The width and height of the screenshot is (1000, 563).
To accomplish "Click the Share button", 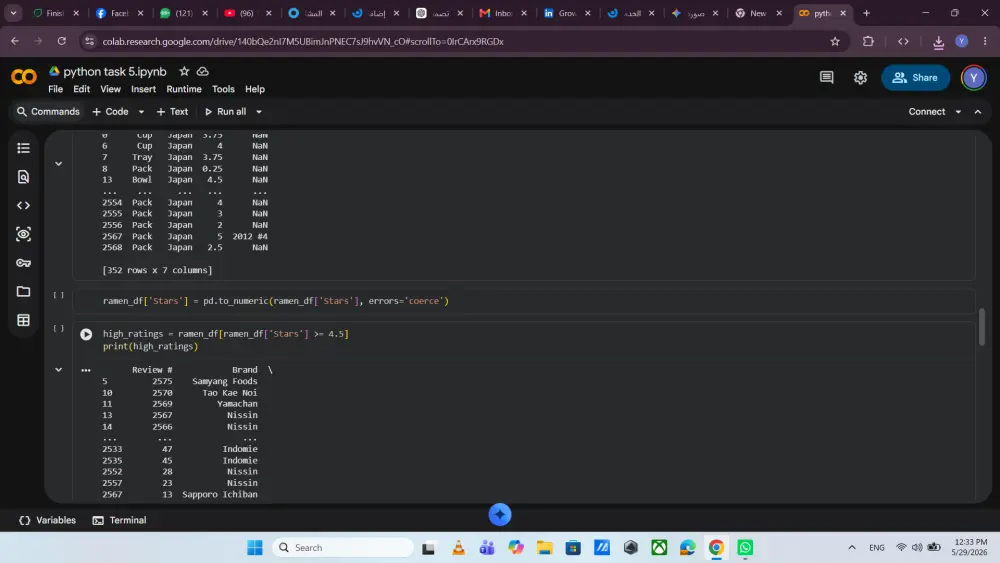I will click(915, 77).
